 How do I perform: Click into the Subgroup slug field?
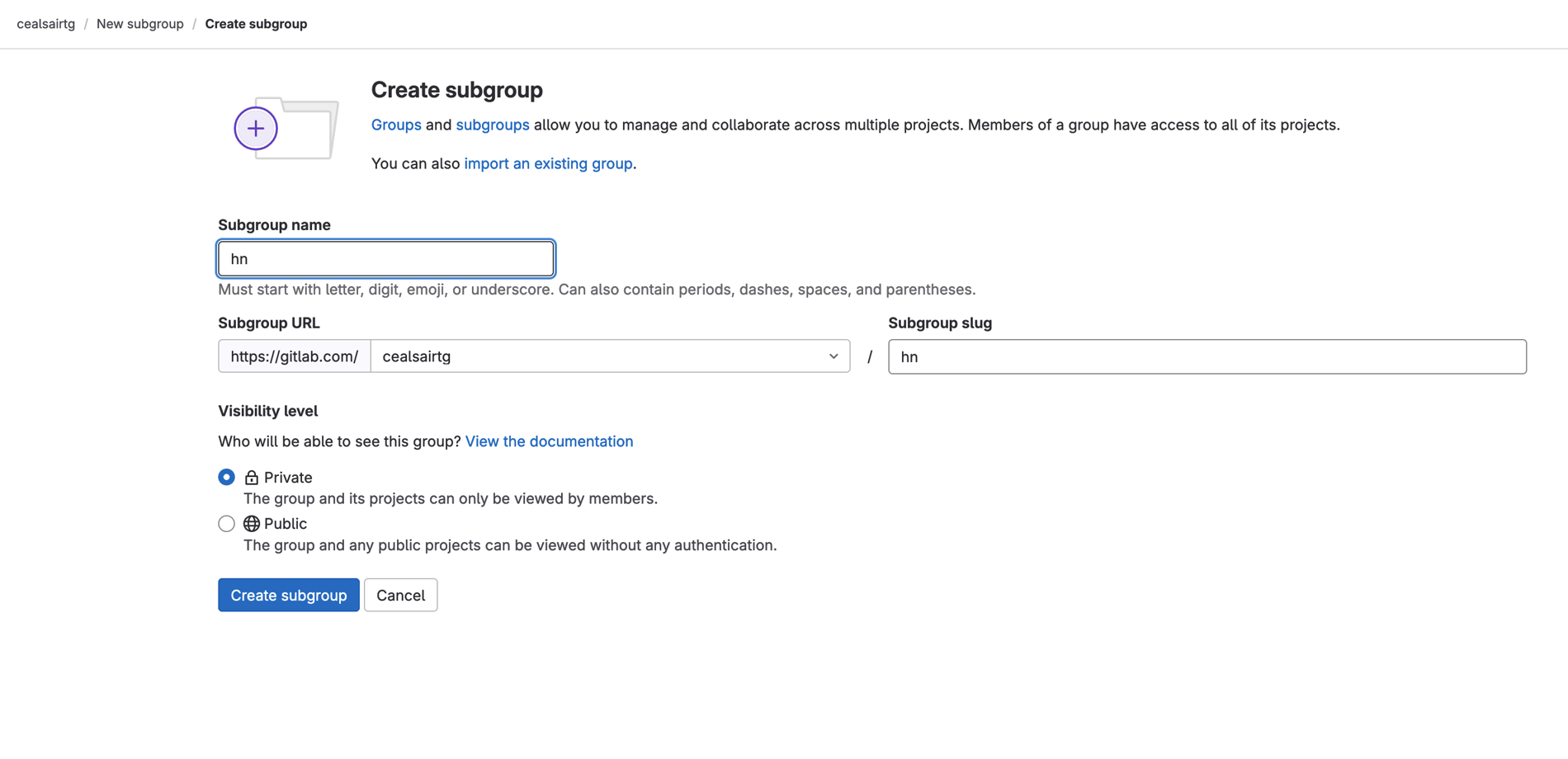[1207, 357]
